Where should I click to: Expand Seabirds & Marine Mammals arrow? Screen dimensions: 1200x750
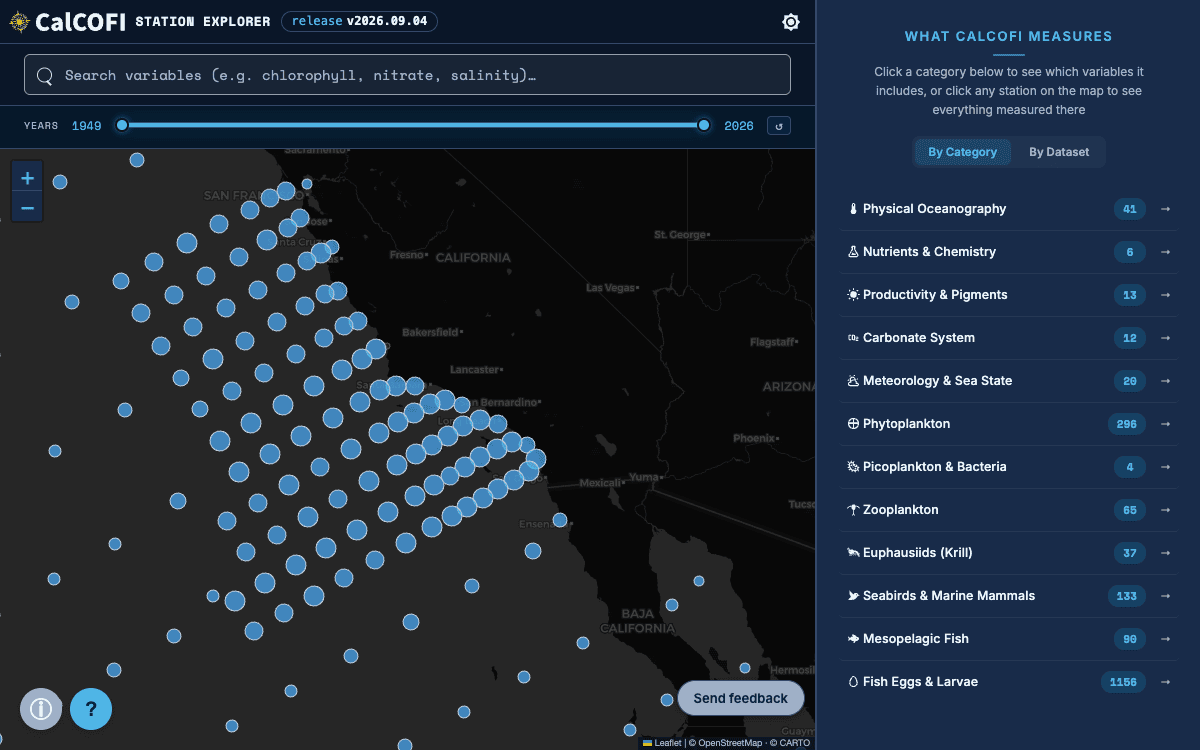click(1165, 596)
